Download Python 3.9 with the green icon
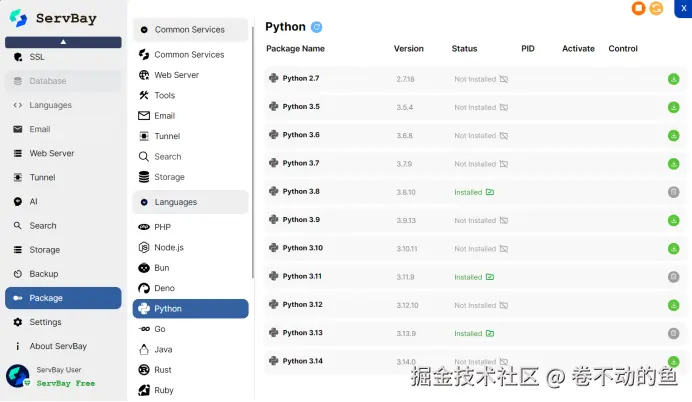Viewport: 692px width, 402px height. coord(673,220)
